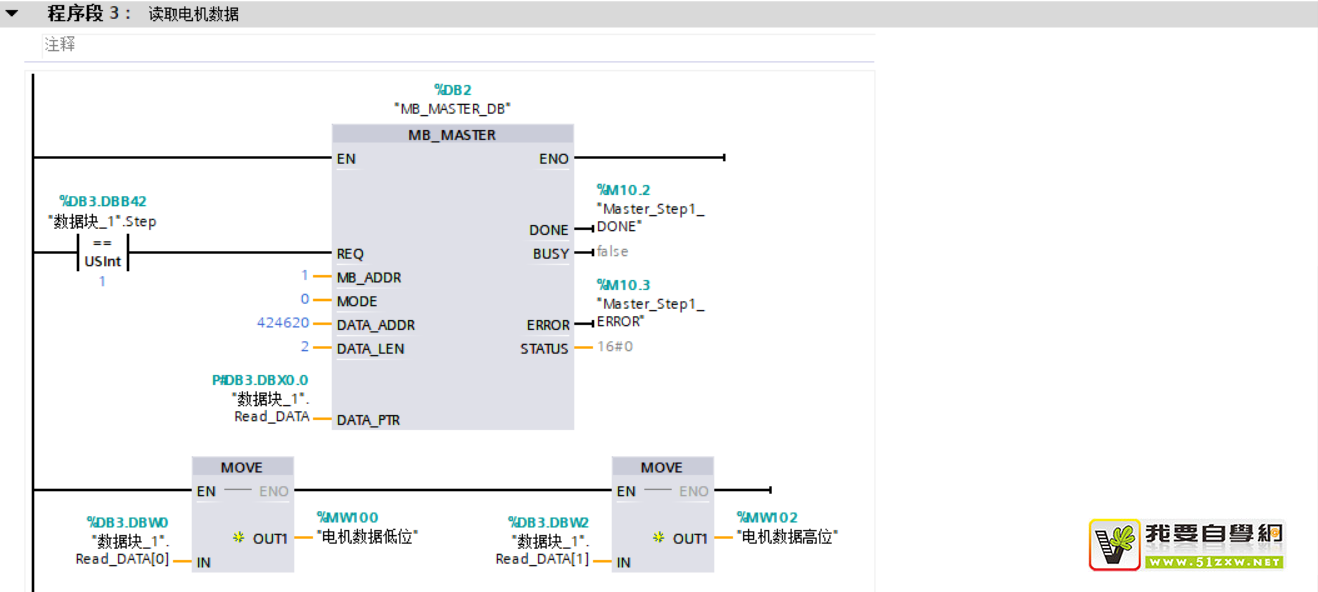
Task: Select the second MOVE block header
Action: [x=662, y=467]
